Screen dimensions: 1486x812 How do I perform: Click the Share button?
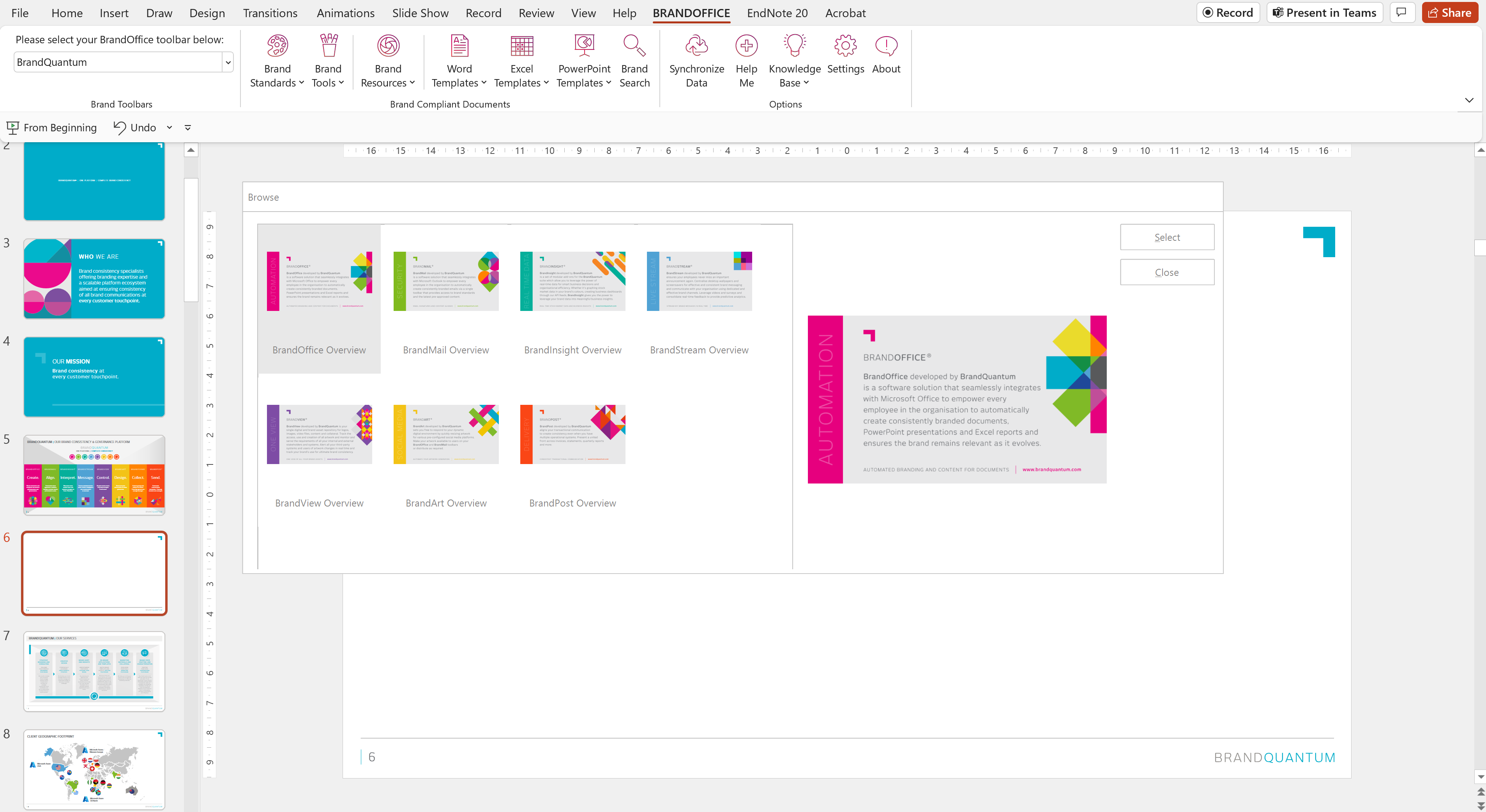[x=1450, y=13]
